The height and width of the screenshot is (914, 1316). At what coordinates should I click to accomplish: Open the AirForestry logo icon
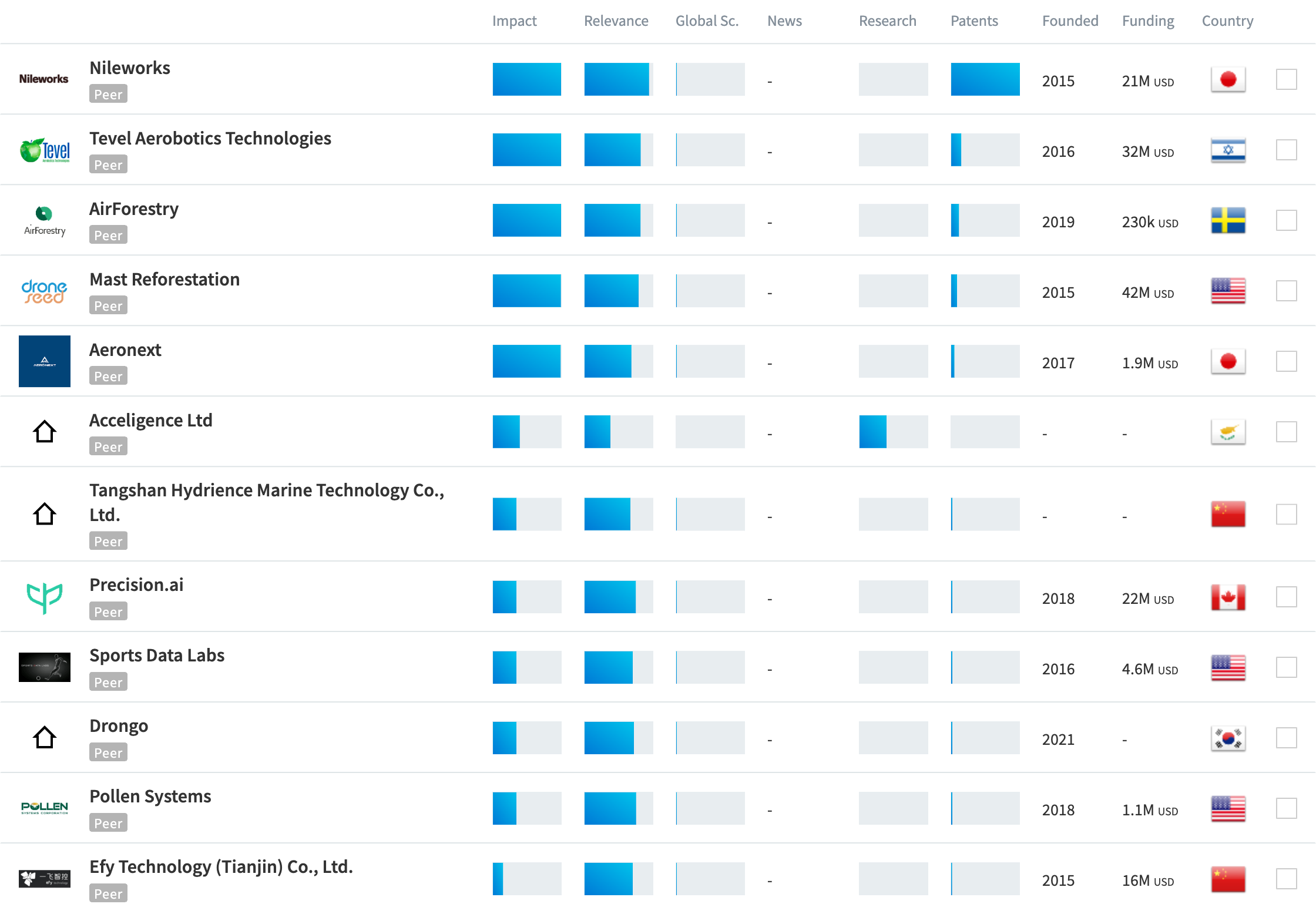pos(44,221)
